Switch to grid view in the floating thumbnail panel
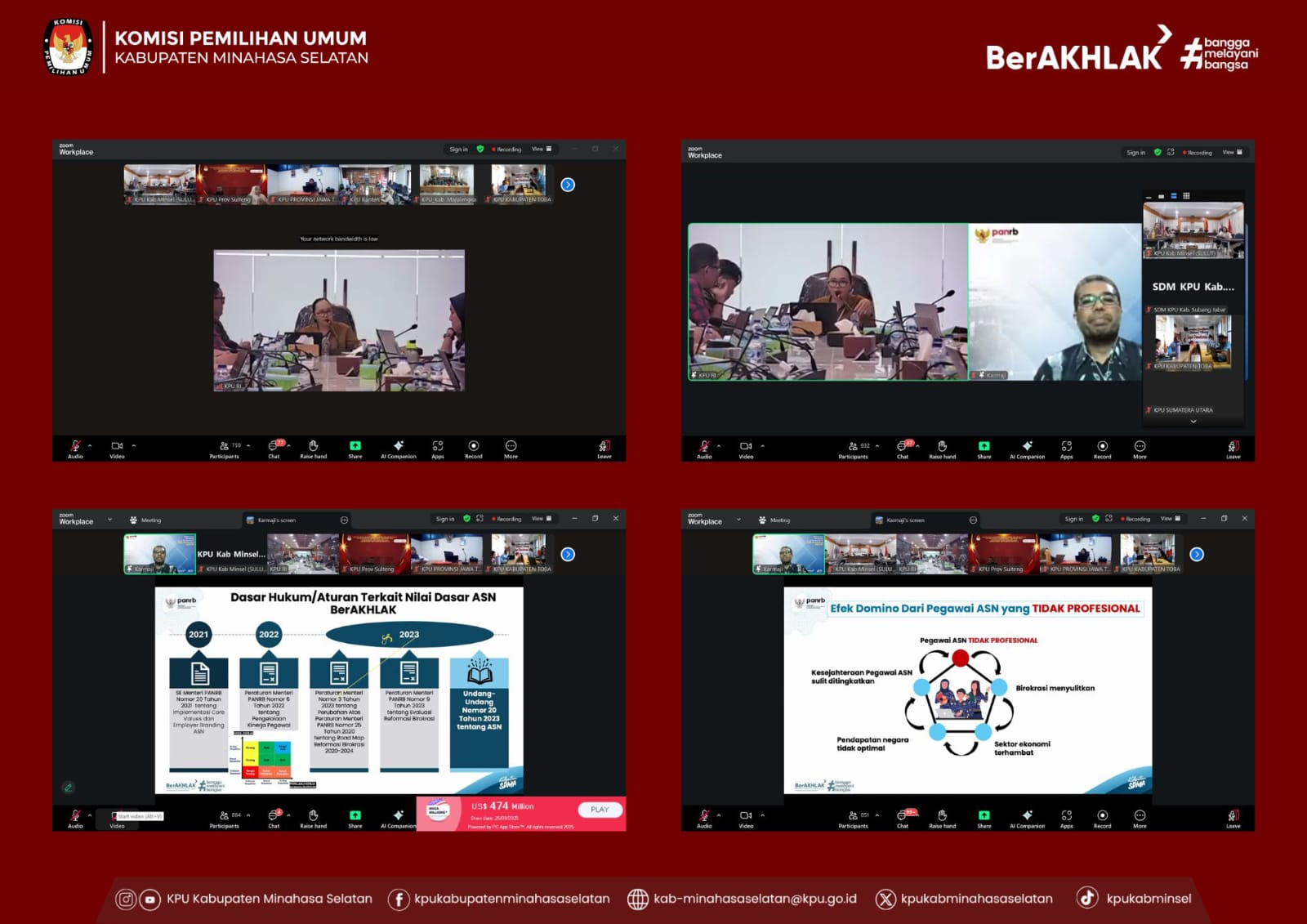Image resolution: width=1307 pixels, height=924 pixels. pos(1186,196)
